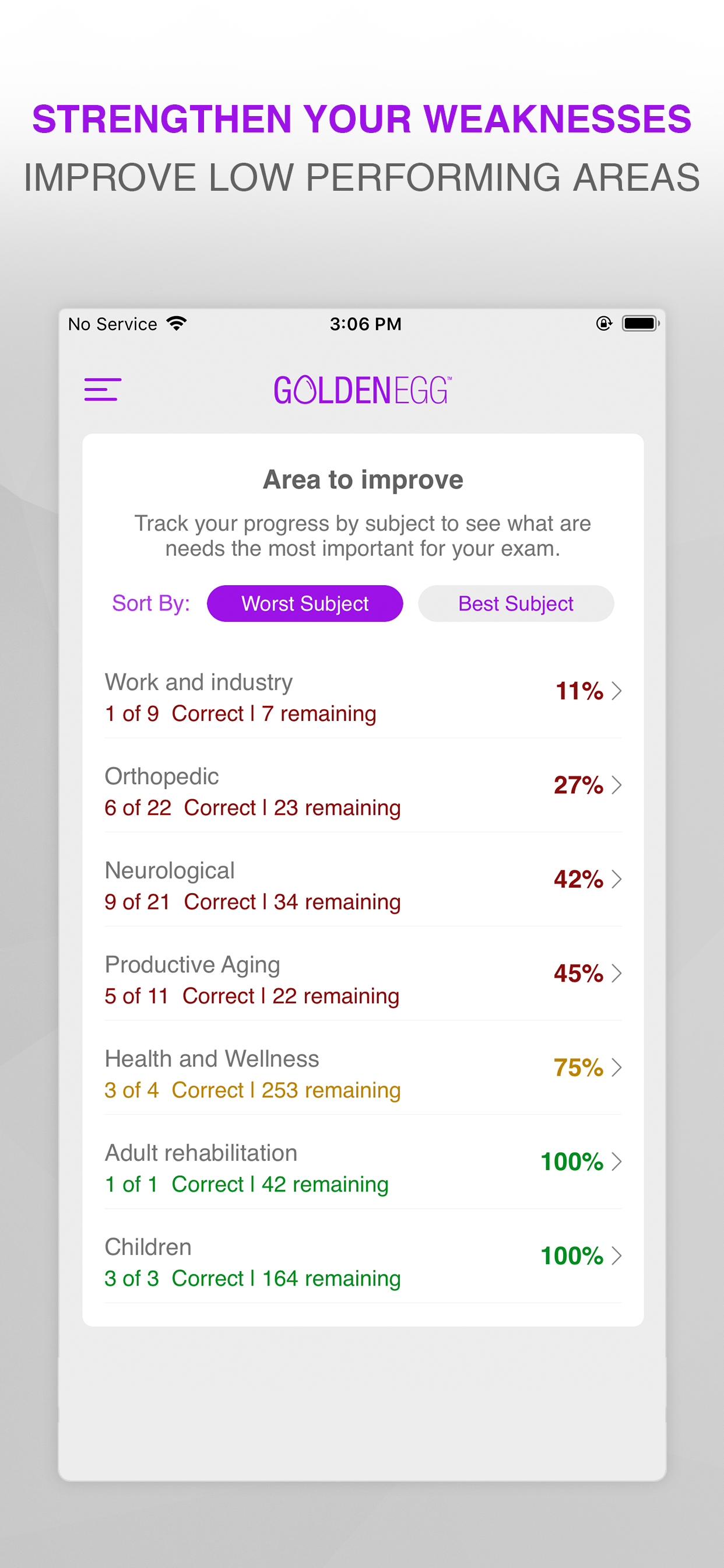Select Worst Subject sort option
The height and width of the screenshot is (1568, 724).
[305, 603]
